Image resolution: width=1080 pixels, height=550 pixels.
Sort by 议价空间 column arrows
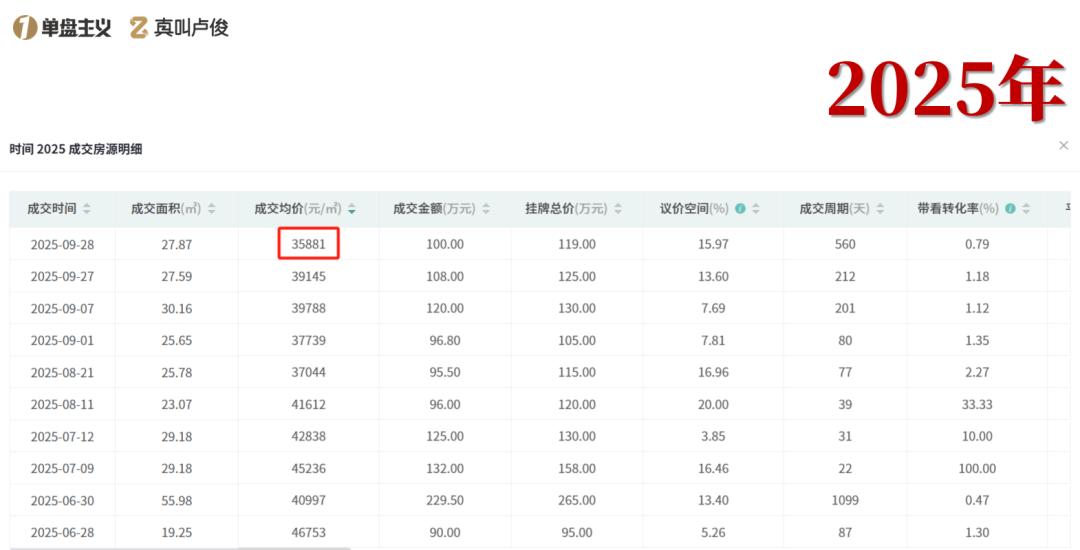[x=756, y=209]
